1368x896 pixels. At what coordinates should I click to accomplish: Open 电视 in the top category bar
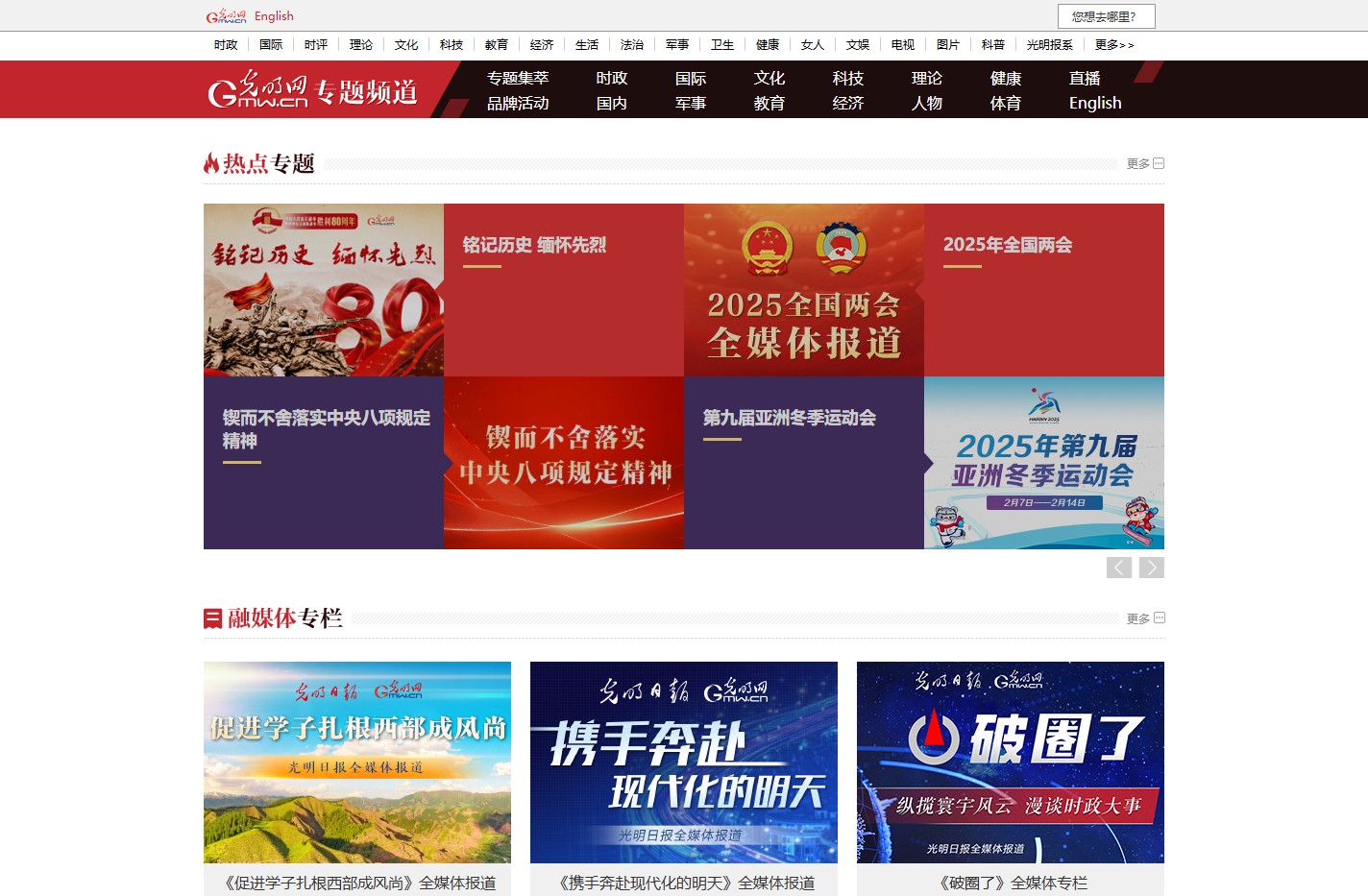pos(903,45)
